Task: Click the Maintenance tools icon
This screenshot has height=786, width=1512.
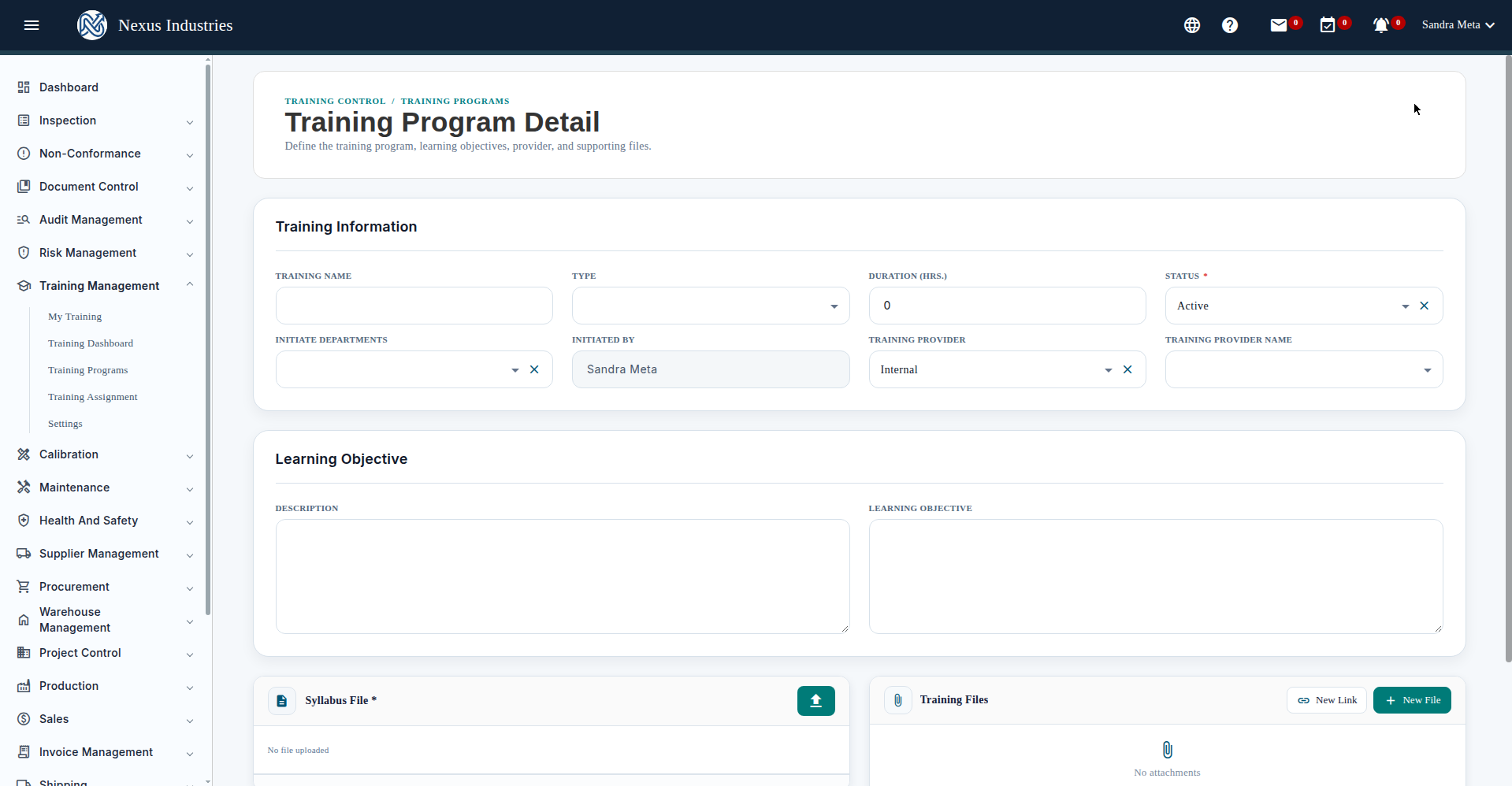Action: click(x=24, y=488)
